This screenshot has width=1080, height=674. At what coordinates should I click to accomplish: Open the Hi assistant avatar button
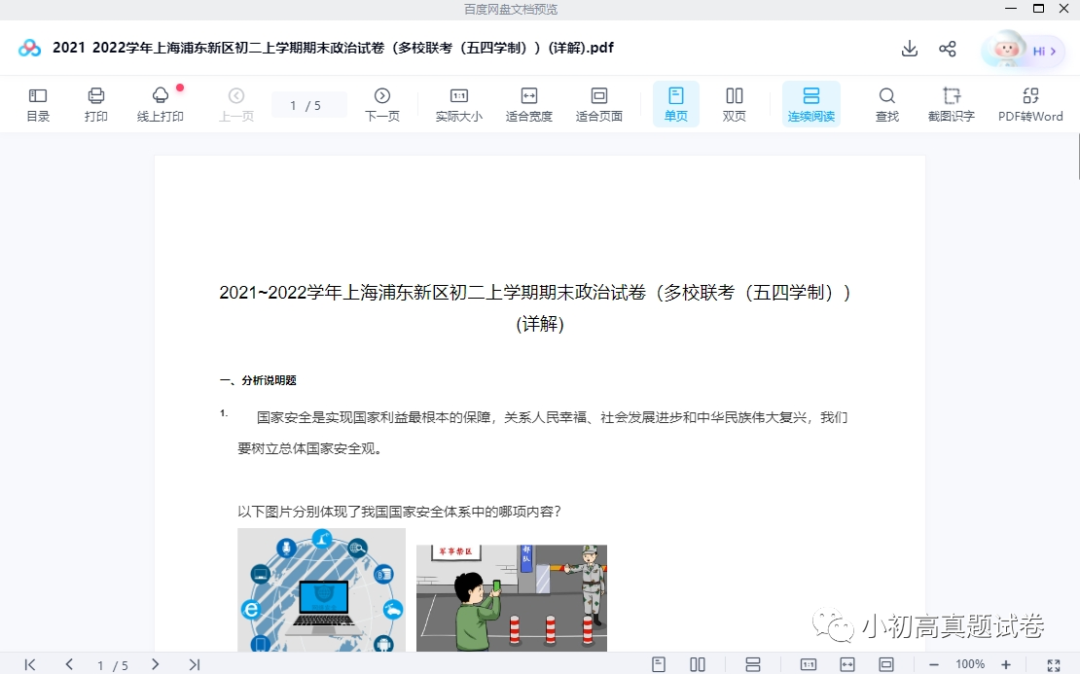click(x=1023, y=50)
